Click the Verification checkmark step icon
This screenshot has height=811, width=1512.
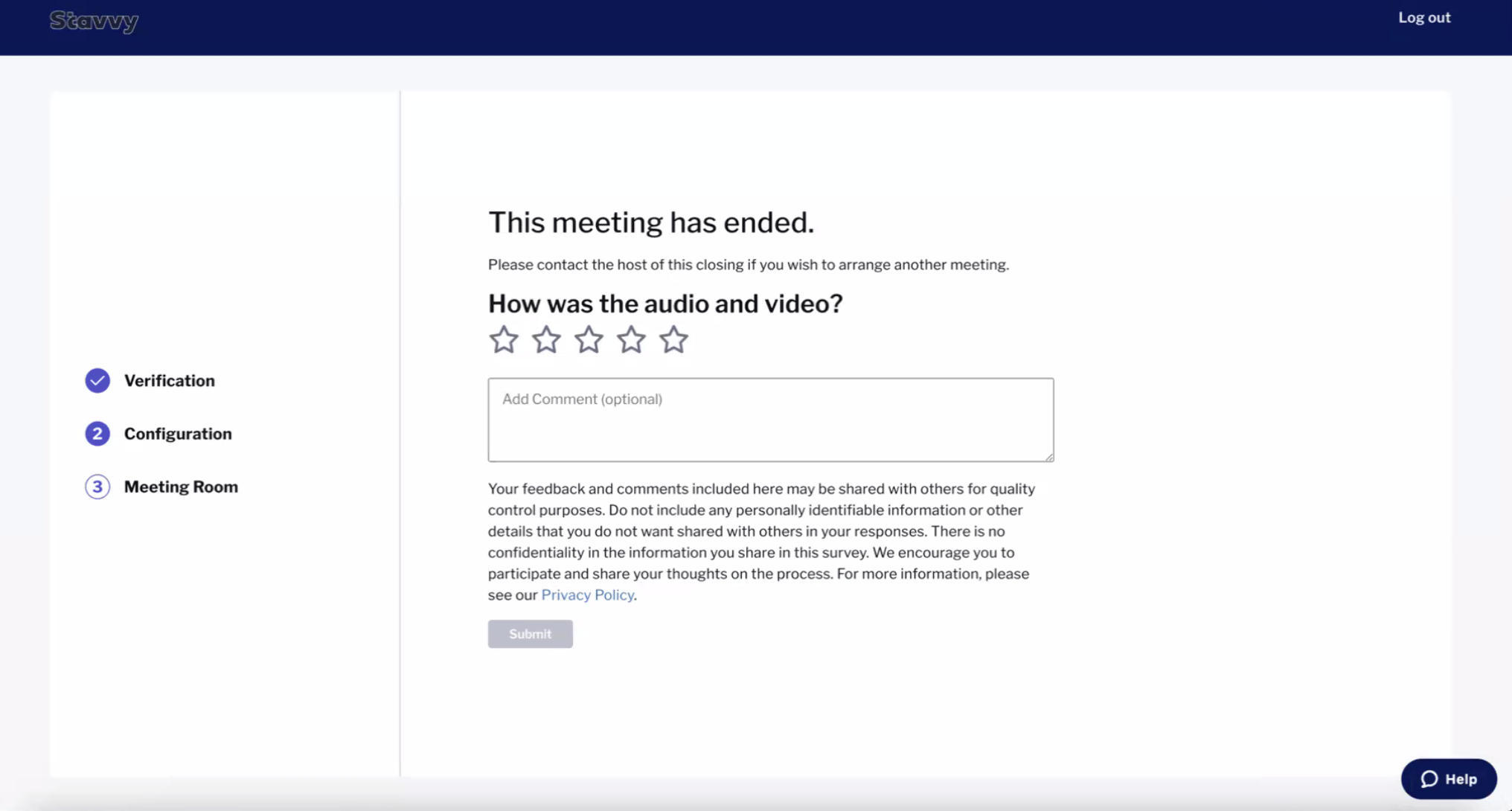coord(97,380)
